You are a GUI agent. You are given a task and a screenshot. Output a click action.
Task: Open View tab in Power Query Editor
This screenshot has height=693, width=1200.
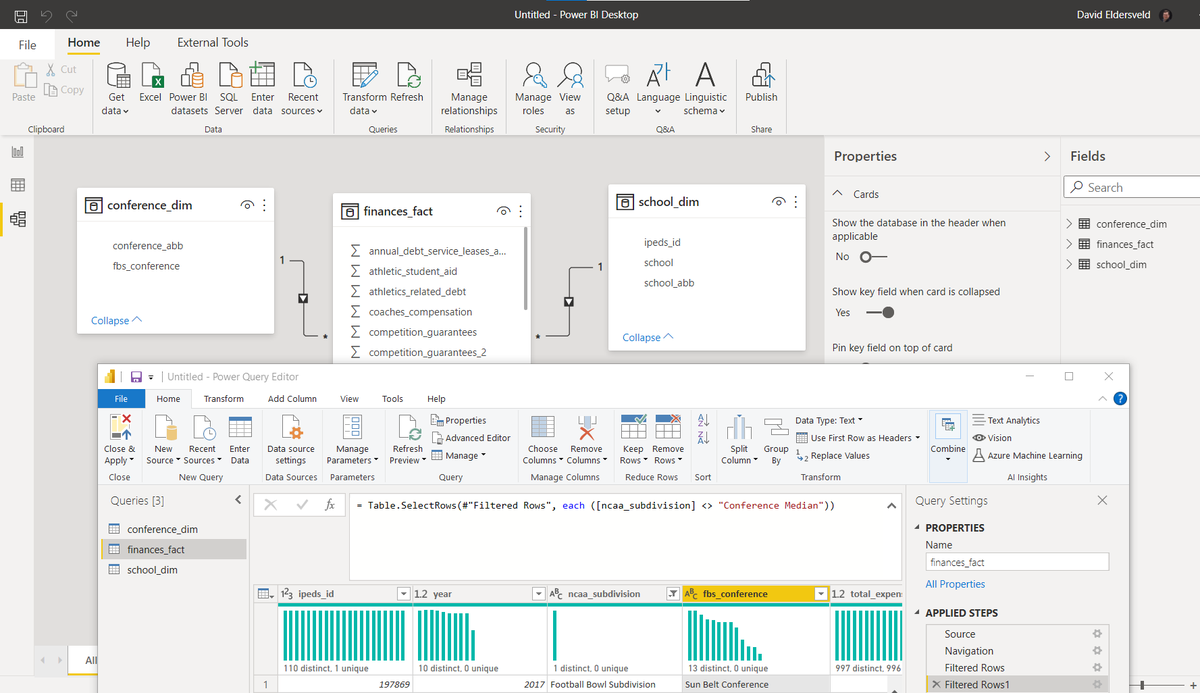coord(349,398)
